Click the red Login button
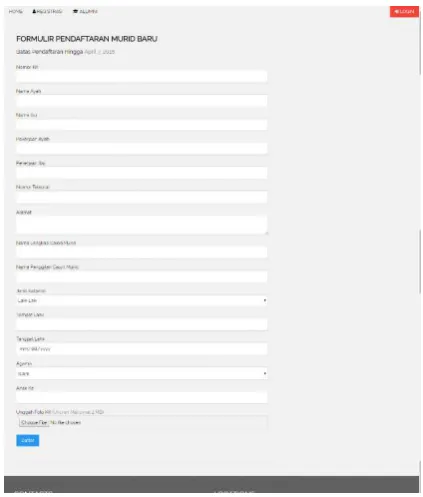Viewport: 423px width, 497px height. (x=404, y=12)
